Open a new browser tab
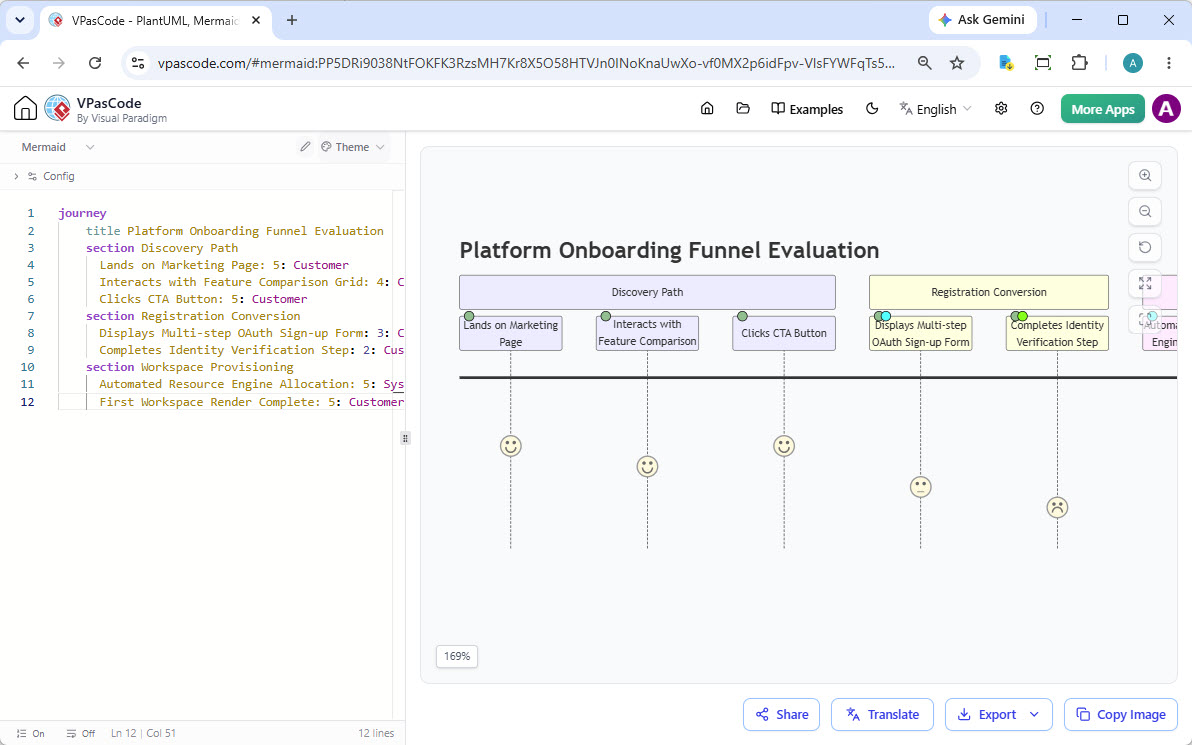1192x745 pixels. (292, 21)
